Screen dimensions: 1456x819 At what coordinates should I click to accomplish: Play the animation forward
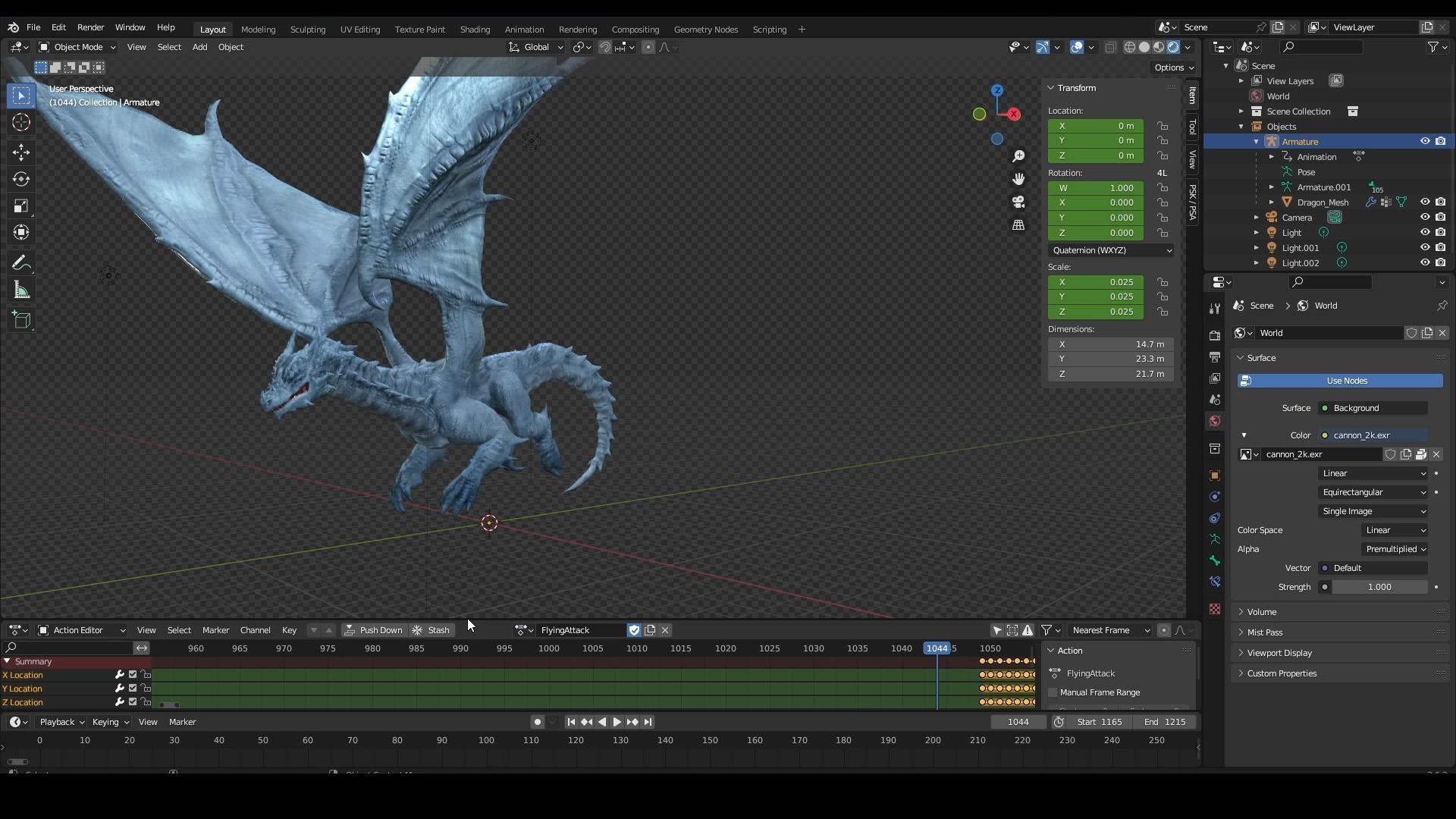617,722
